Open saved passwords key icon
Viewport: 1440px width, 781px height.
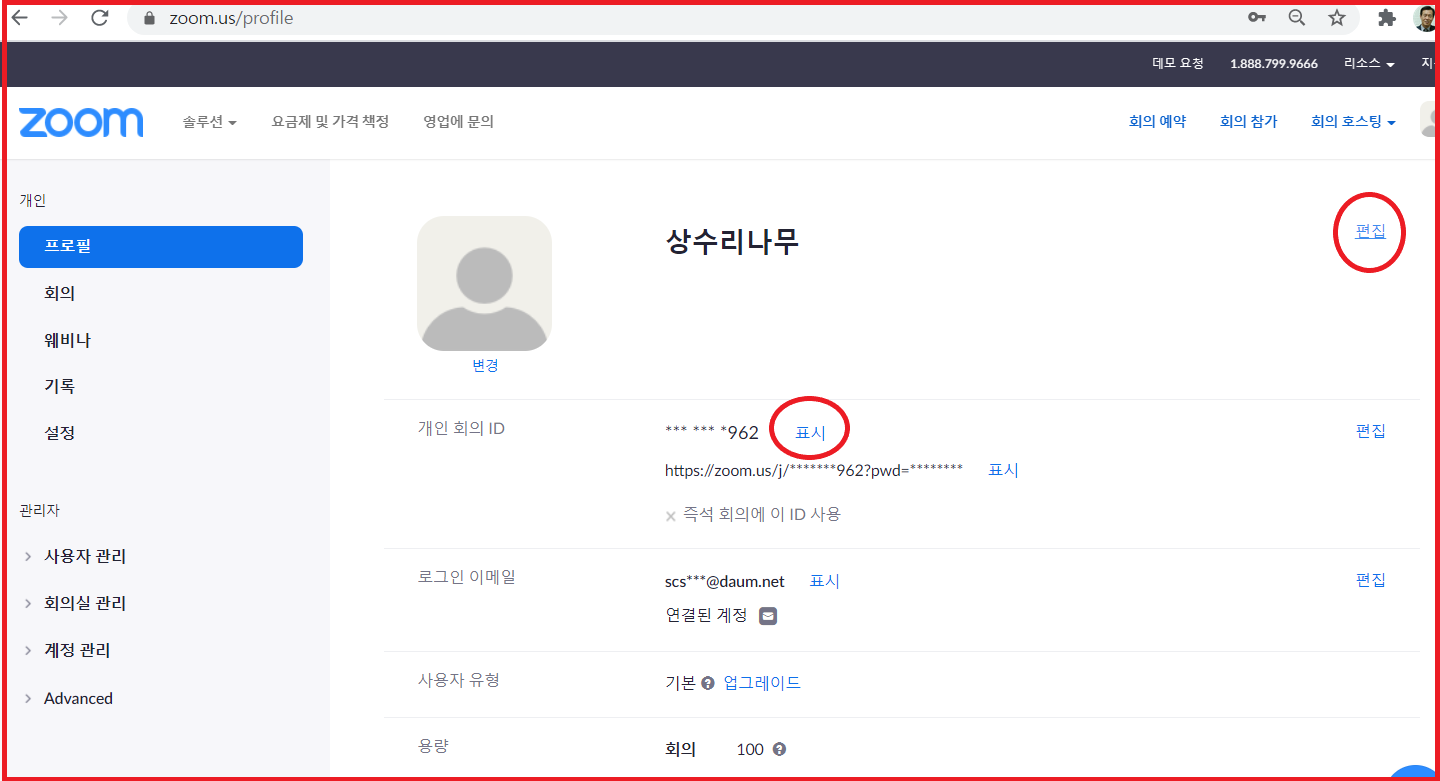click(1257, 18)
